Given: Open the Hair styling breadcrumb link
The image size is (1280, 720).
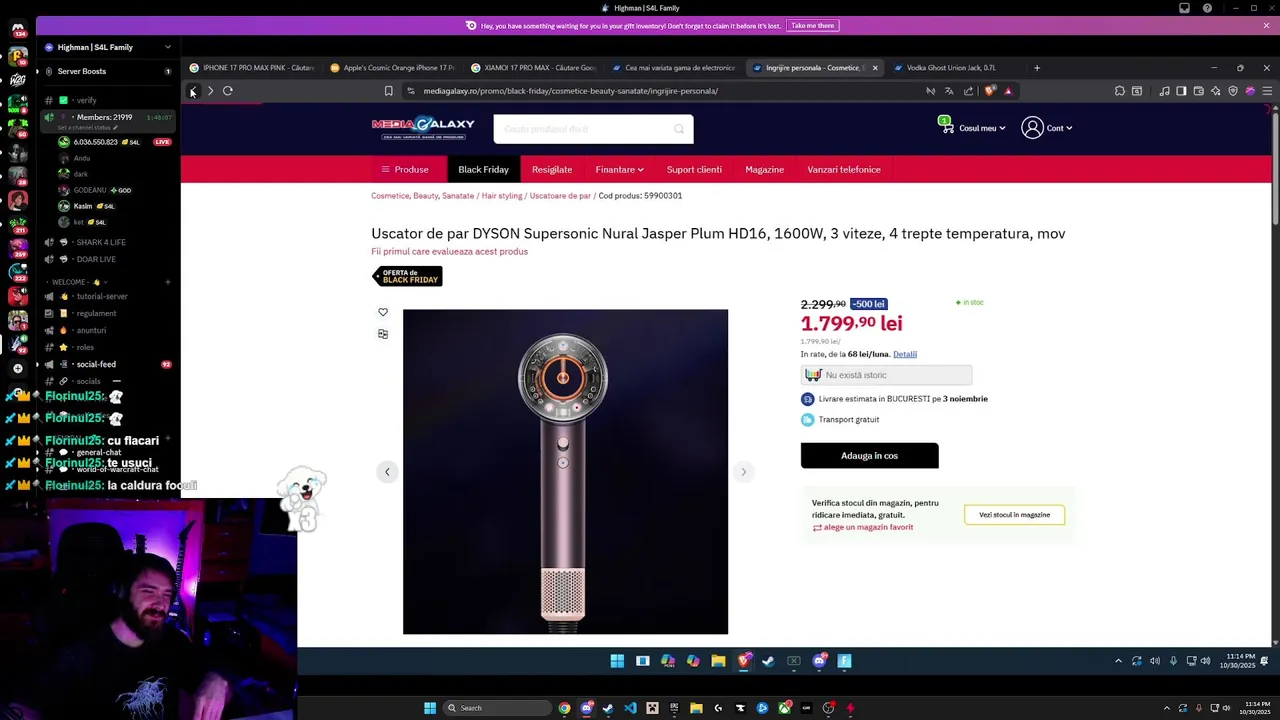Looking at the screenshot, I should click(x=502, y=196).
